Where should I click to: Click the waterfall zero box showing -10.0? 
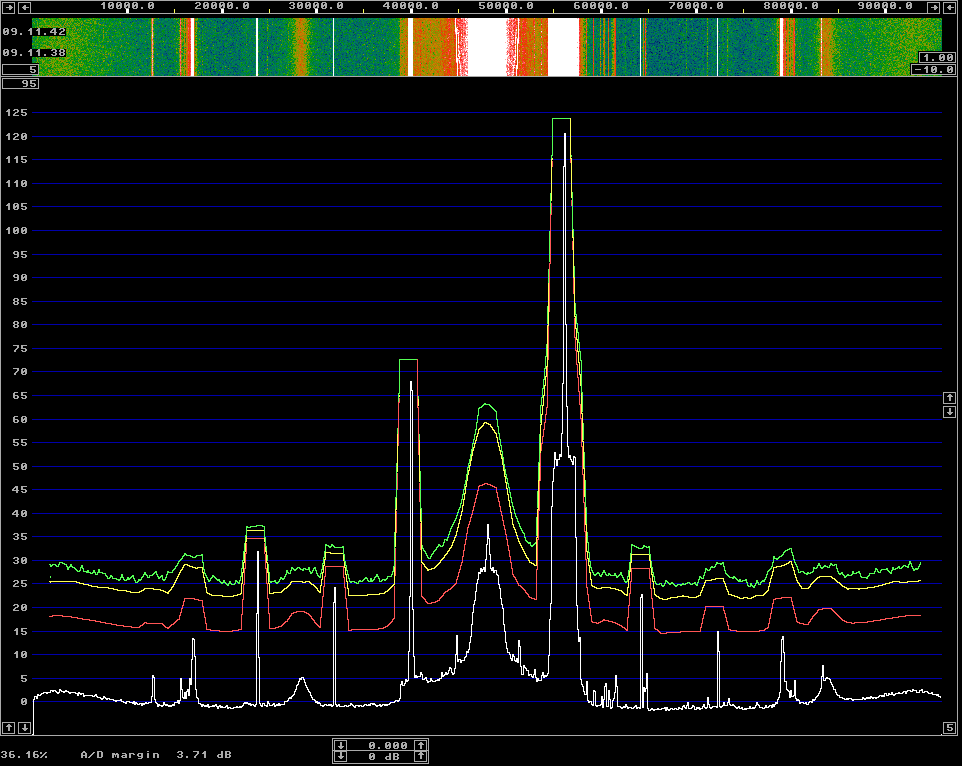[x=934, y=69]
